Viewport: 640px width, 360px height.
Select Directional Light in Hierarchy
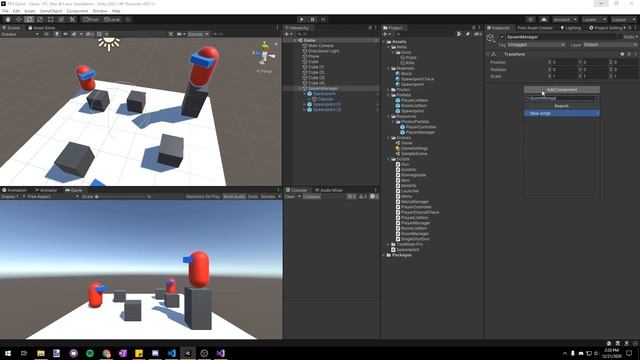(324, 51)
